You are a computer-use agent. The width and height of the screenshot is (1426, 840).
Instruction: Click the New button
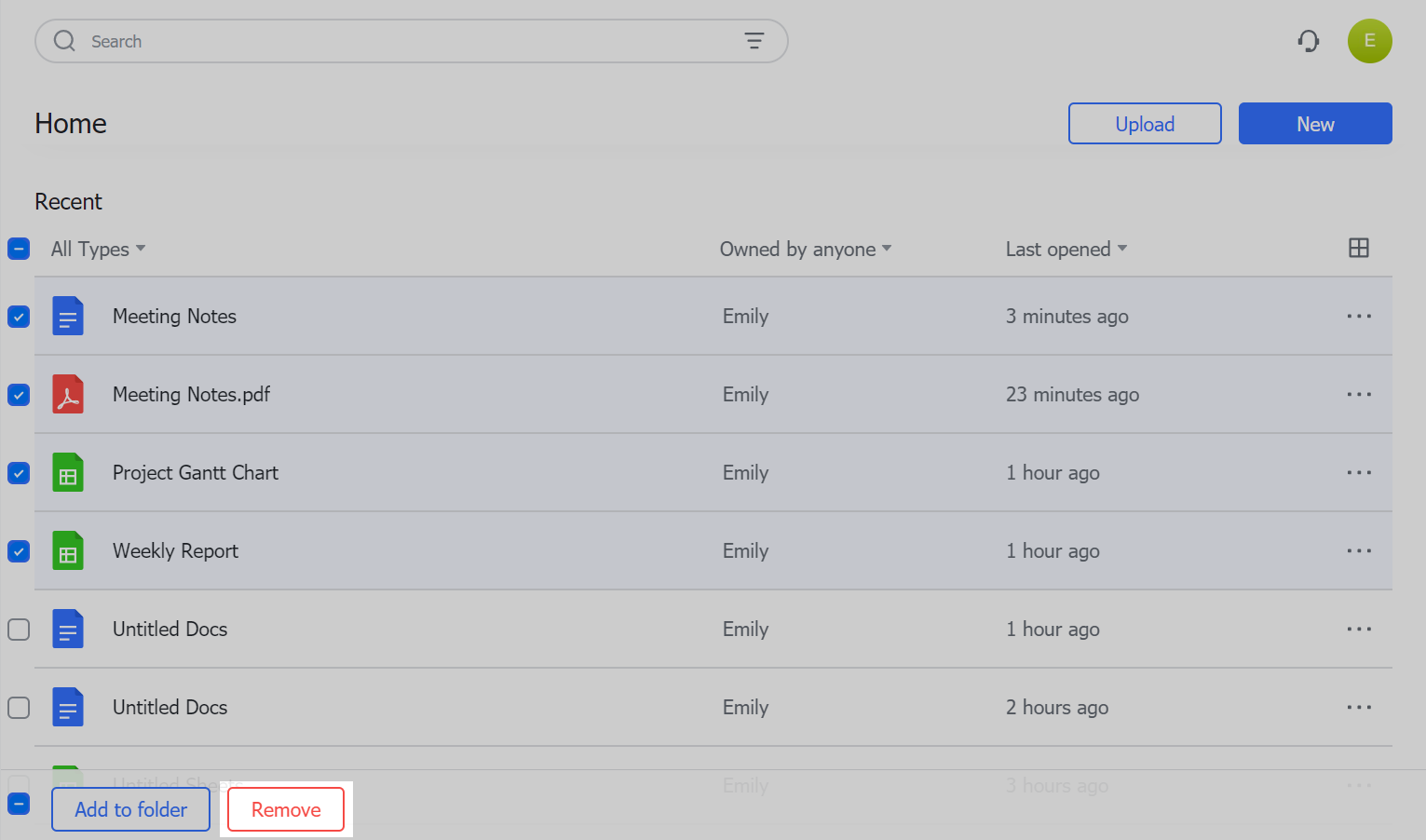[1315, 124]
